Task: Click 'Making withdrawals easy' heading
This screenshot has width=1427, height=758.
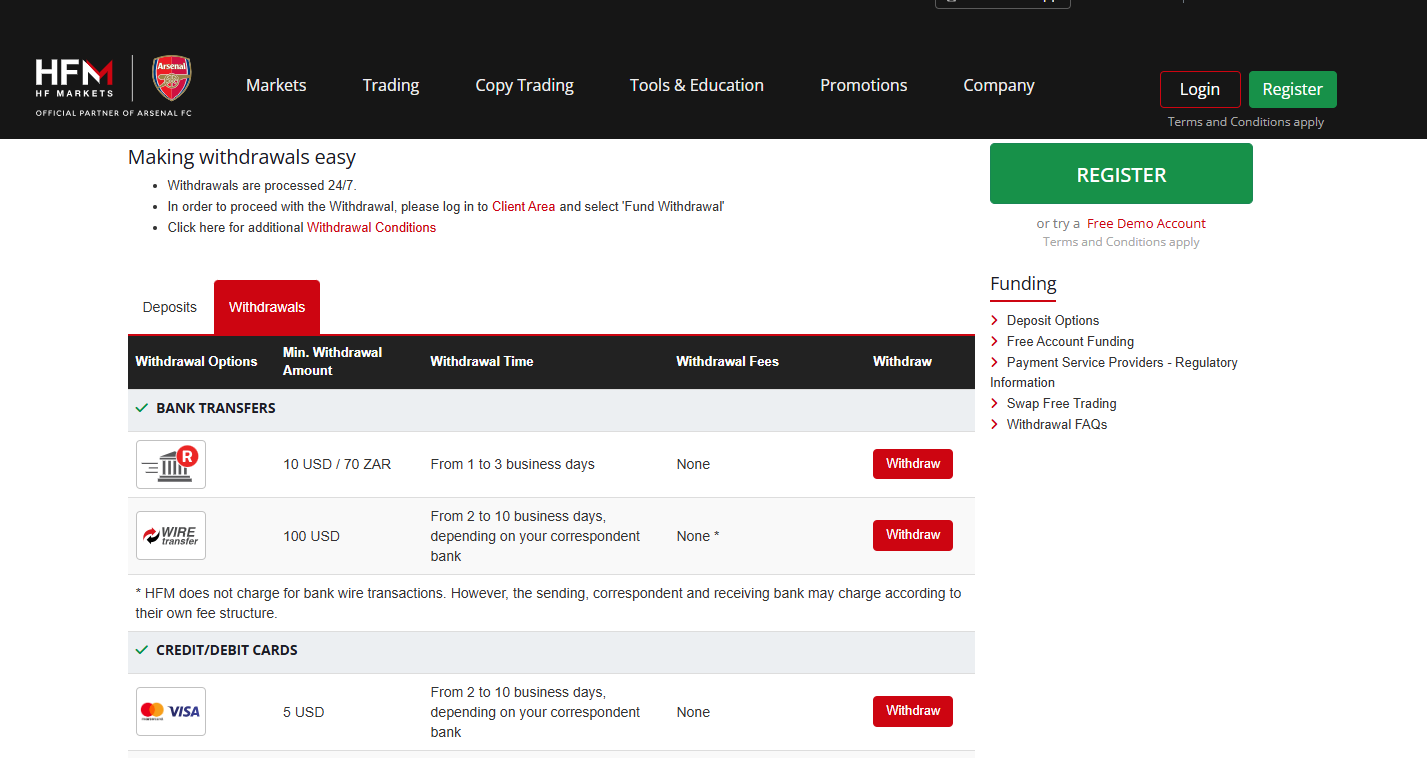Action: (x=242, y=157)
